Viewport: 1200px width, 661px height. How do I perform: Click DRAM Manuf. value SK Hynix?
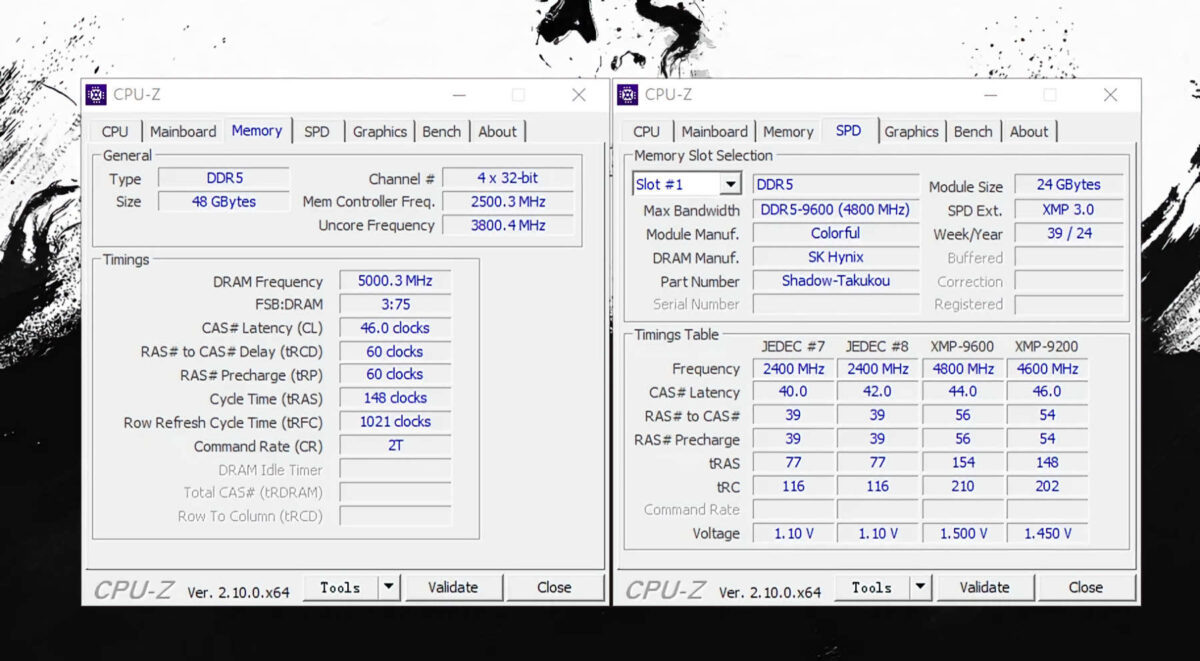point(835,257)
